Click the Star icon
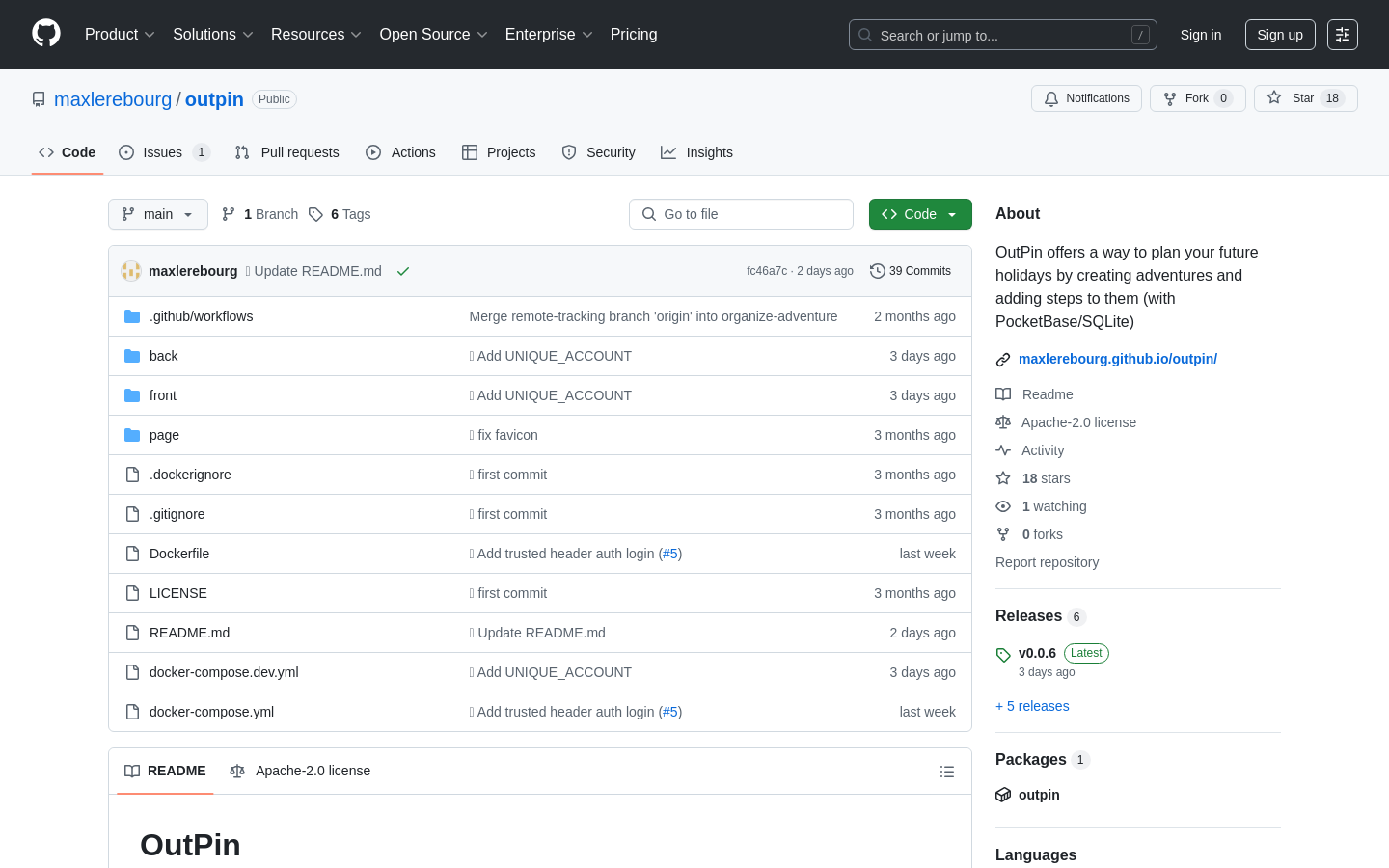This screenshot has height=868, width=1389. pos(1274,97)
